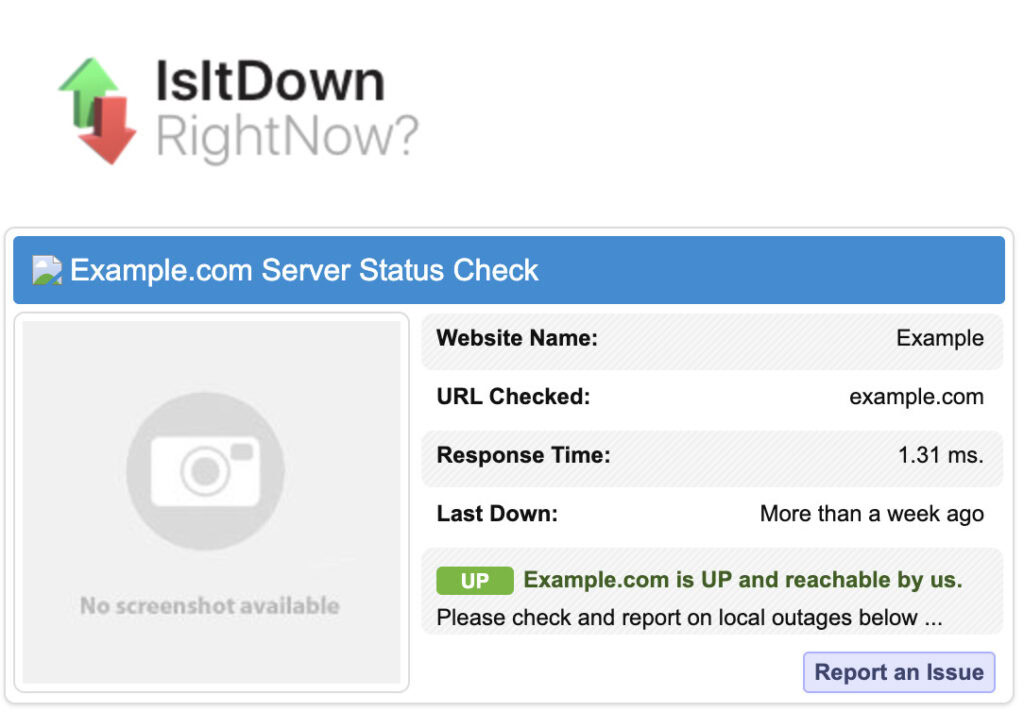The height and width of the screenshot is (712, 1024).
Task: Click the IsItDownRightNow up/down arrows logo
Action: 97,110
